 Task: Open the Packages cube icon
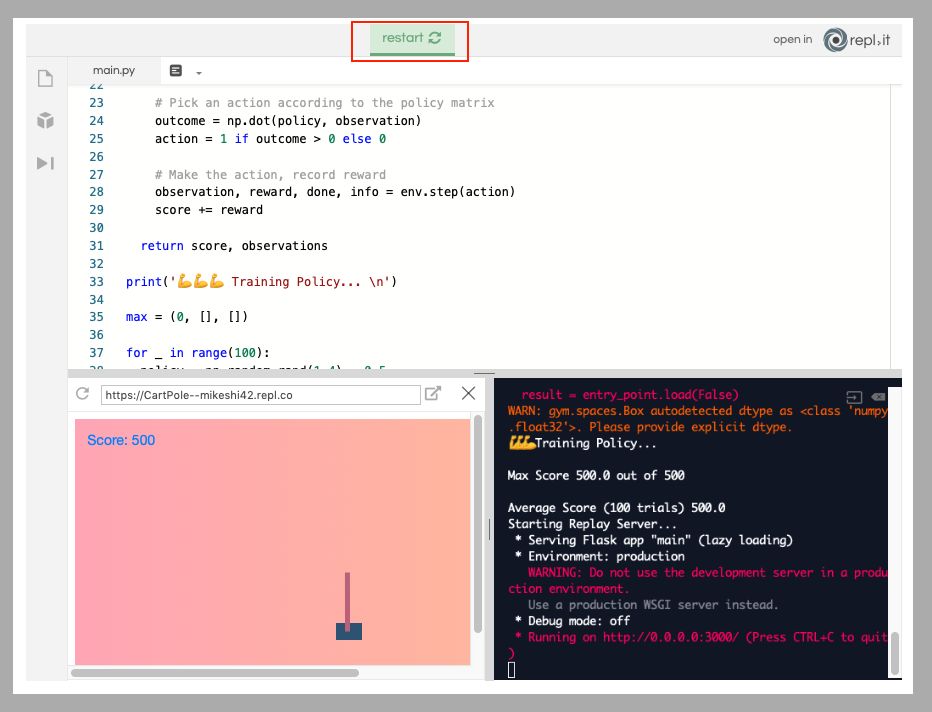pos(45,121)
